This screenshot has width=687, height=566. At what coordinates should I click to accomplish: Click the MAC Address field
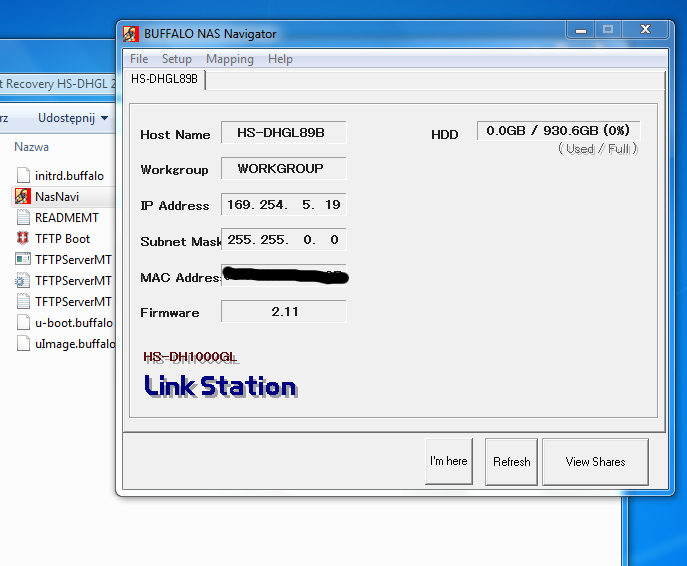(283, 276)
